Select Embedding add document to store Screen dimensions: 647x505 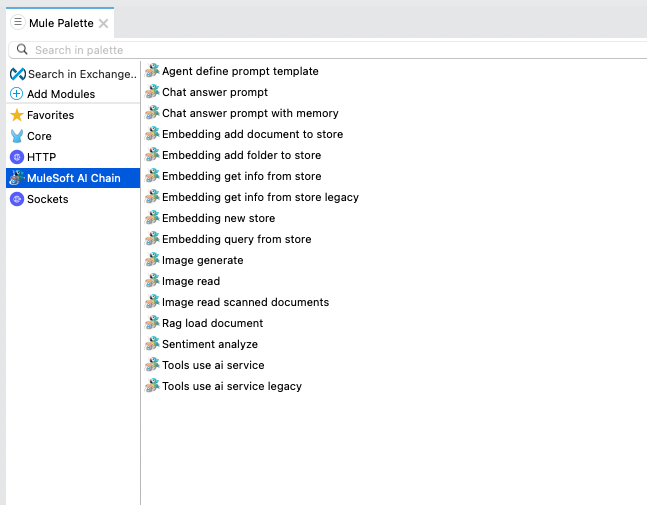(x=253, y=134)
